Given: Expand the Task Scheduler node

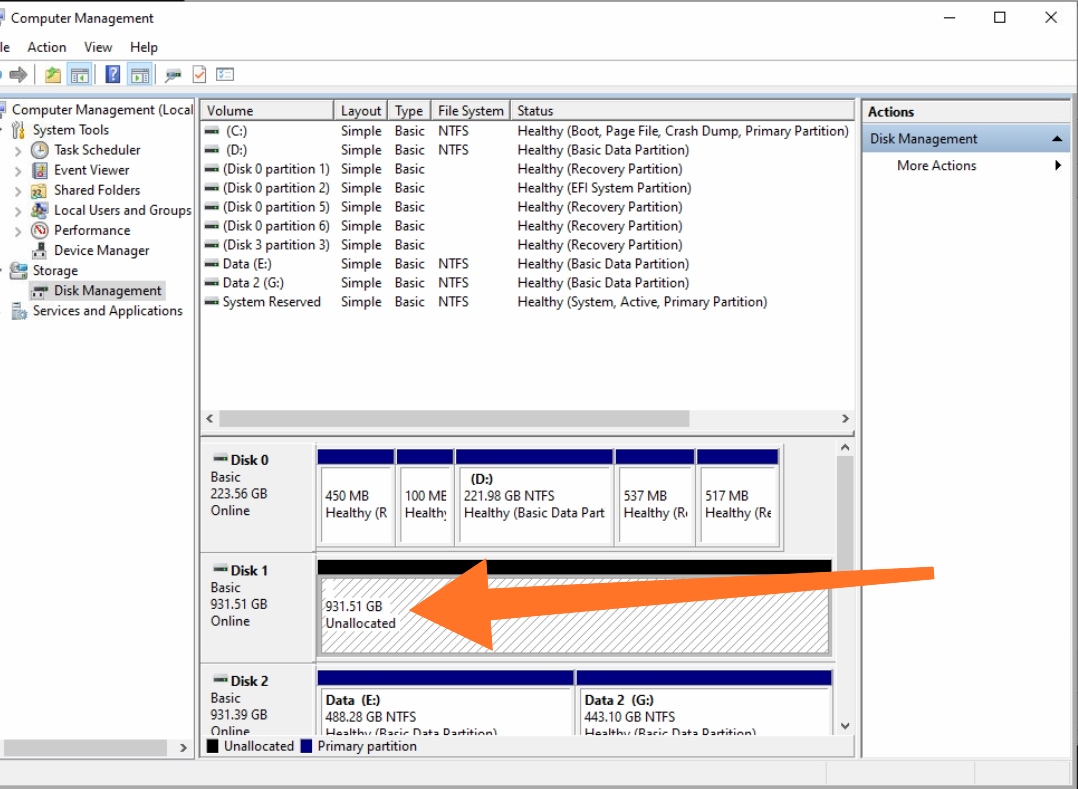Looking at the screenshot, I should click(18, 150).
